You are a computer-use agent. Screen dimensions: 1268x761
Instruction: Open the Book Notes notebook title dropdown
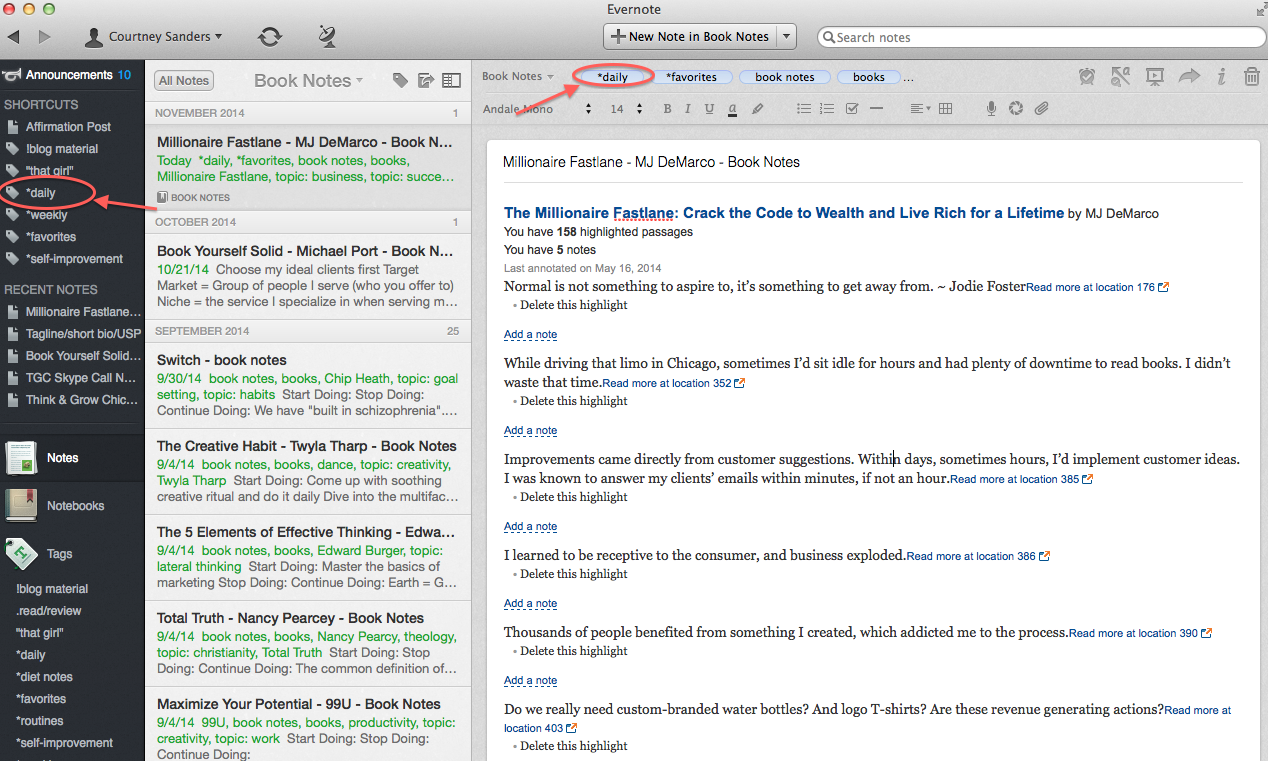(309, 81)
